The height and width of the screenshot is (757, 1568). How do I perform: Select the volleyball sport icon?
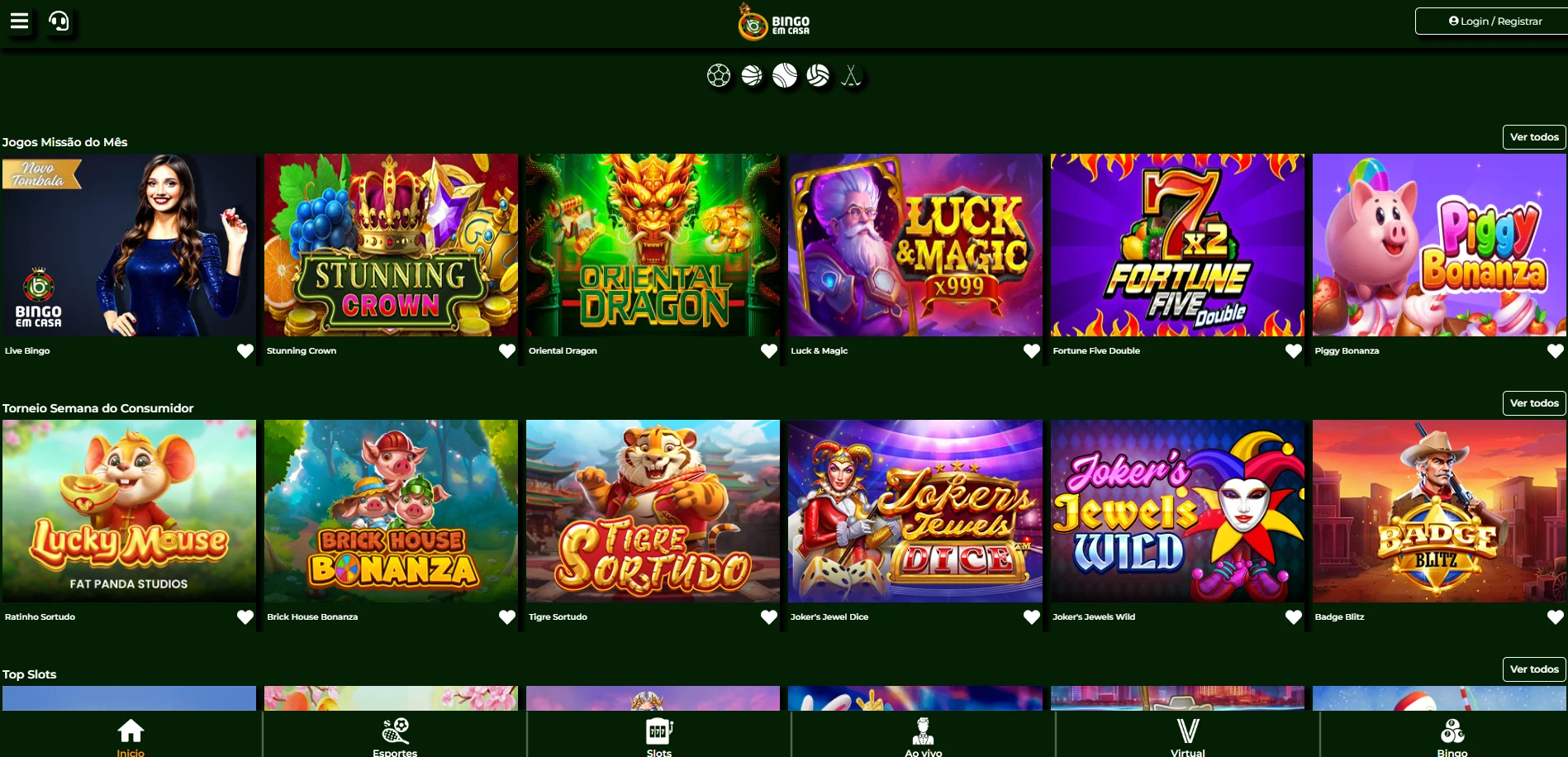click(818, 76)
